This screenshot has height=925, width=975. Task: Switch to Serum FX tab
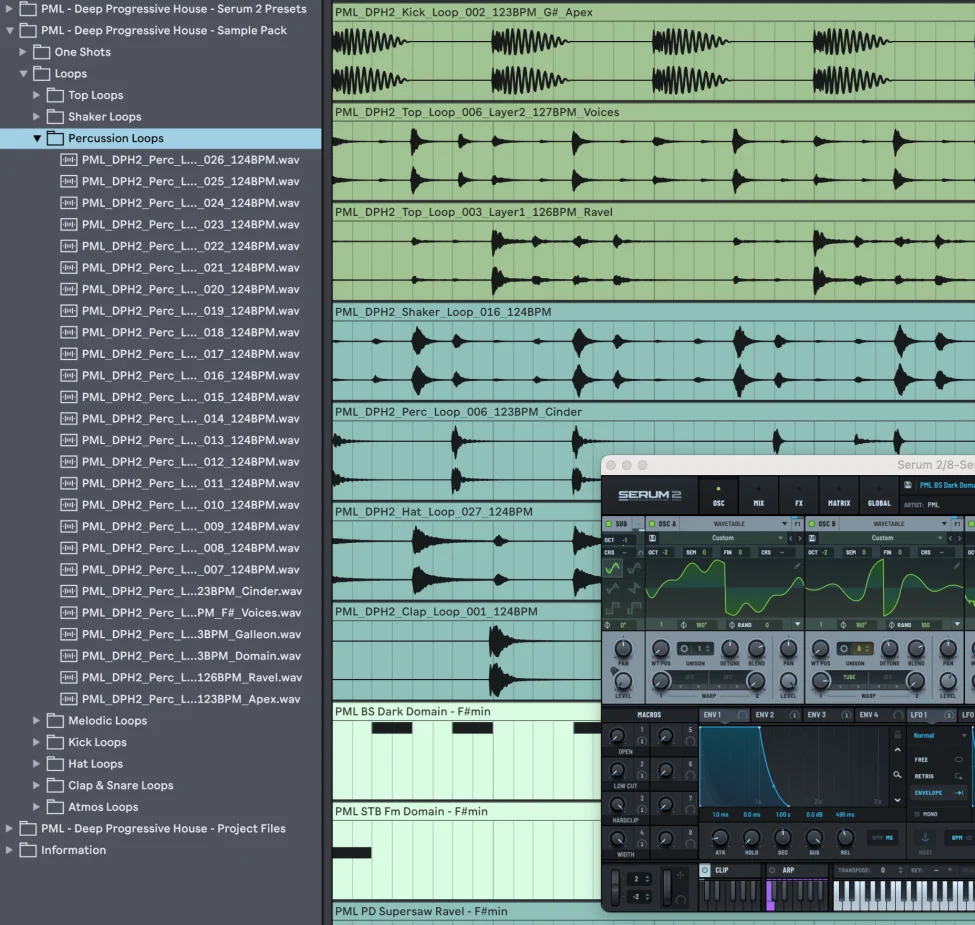pyautogui.click(x=799, y=497)
